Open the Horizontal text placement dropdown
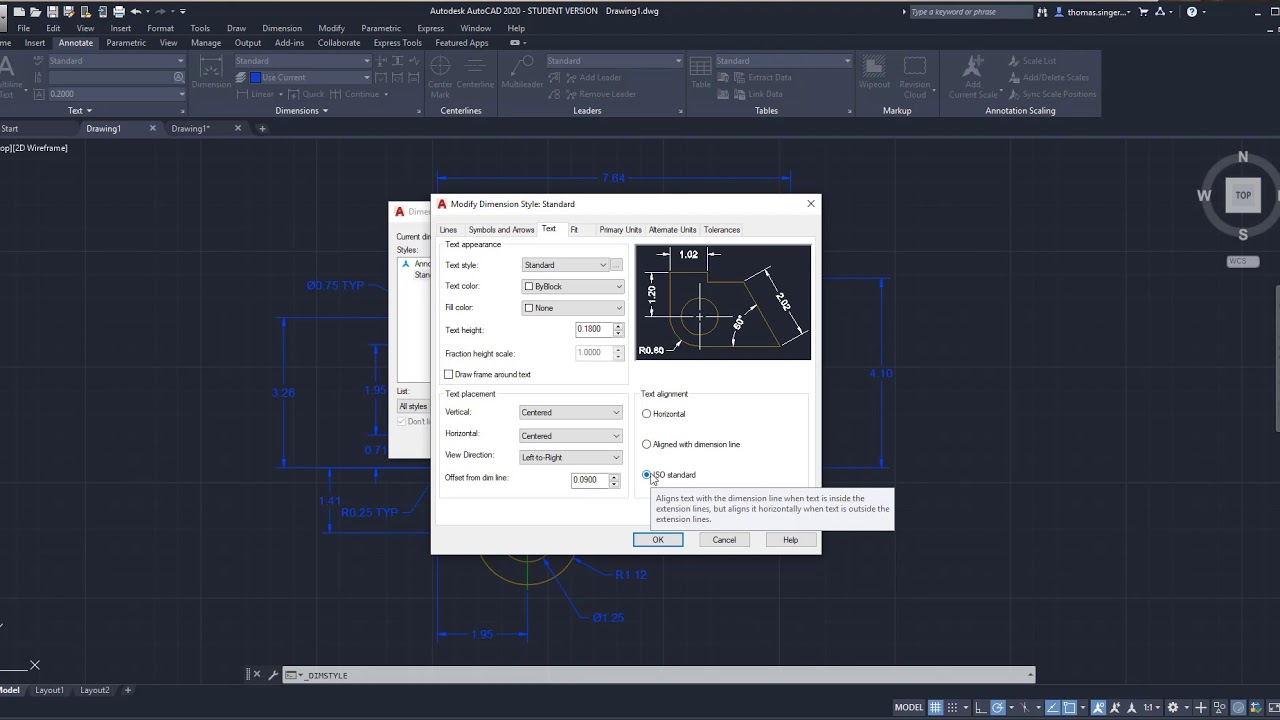 tap(570, 436)
